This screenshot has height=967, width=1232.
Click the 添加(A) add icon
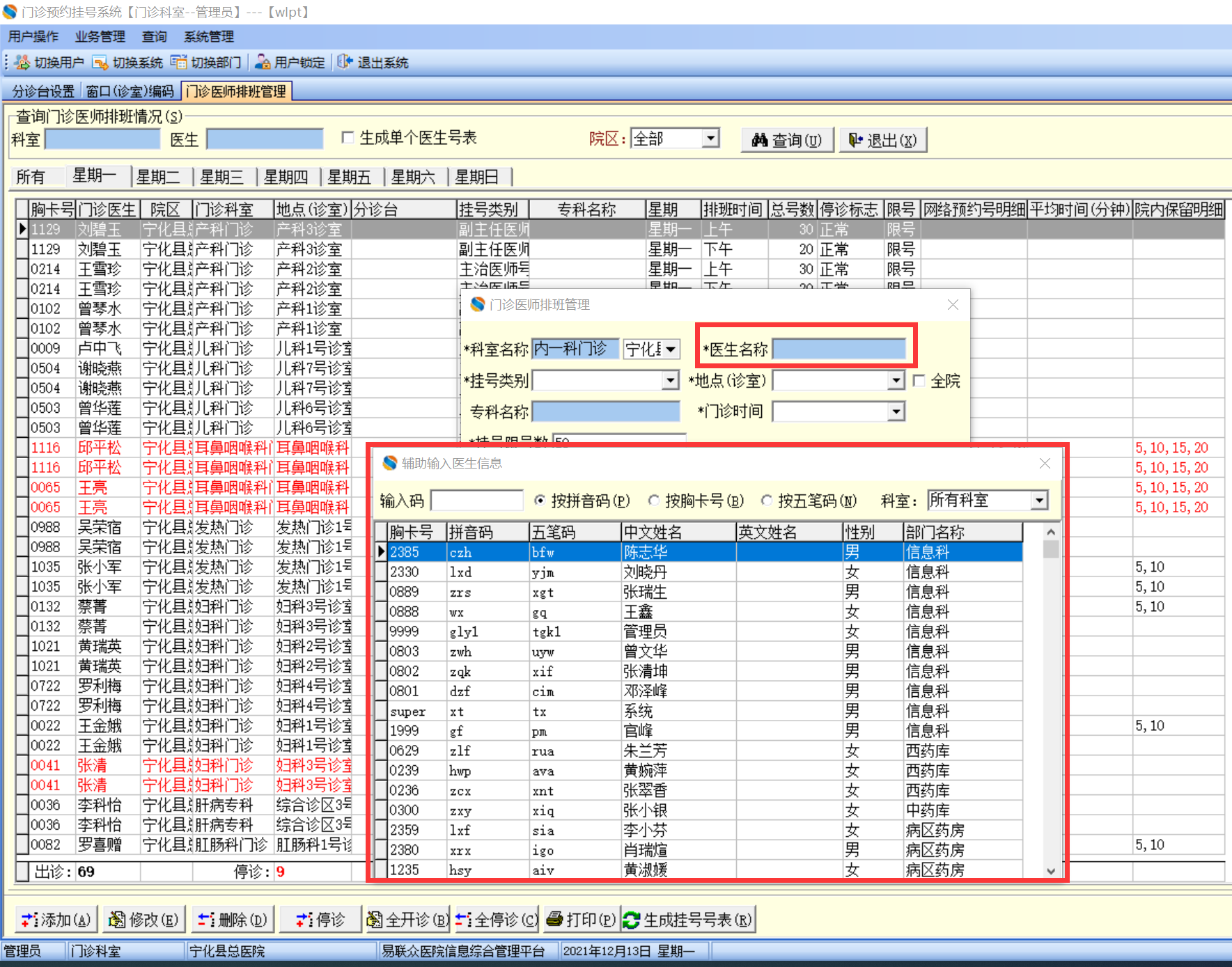(x=29, y=920)
